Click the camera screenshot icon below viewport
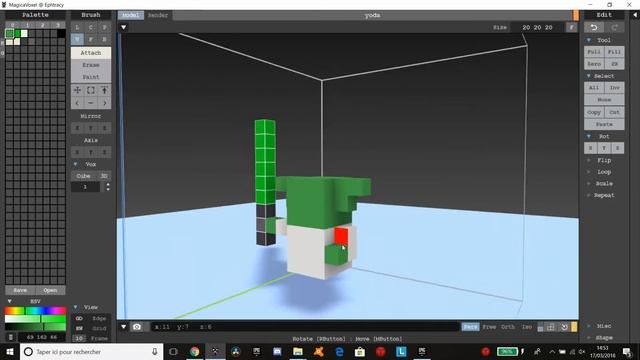The width and height of the screenshot is (640, 360). click(137, 327)
